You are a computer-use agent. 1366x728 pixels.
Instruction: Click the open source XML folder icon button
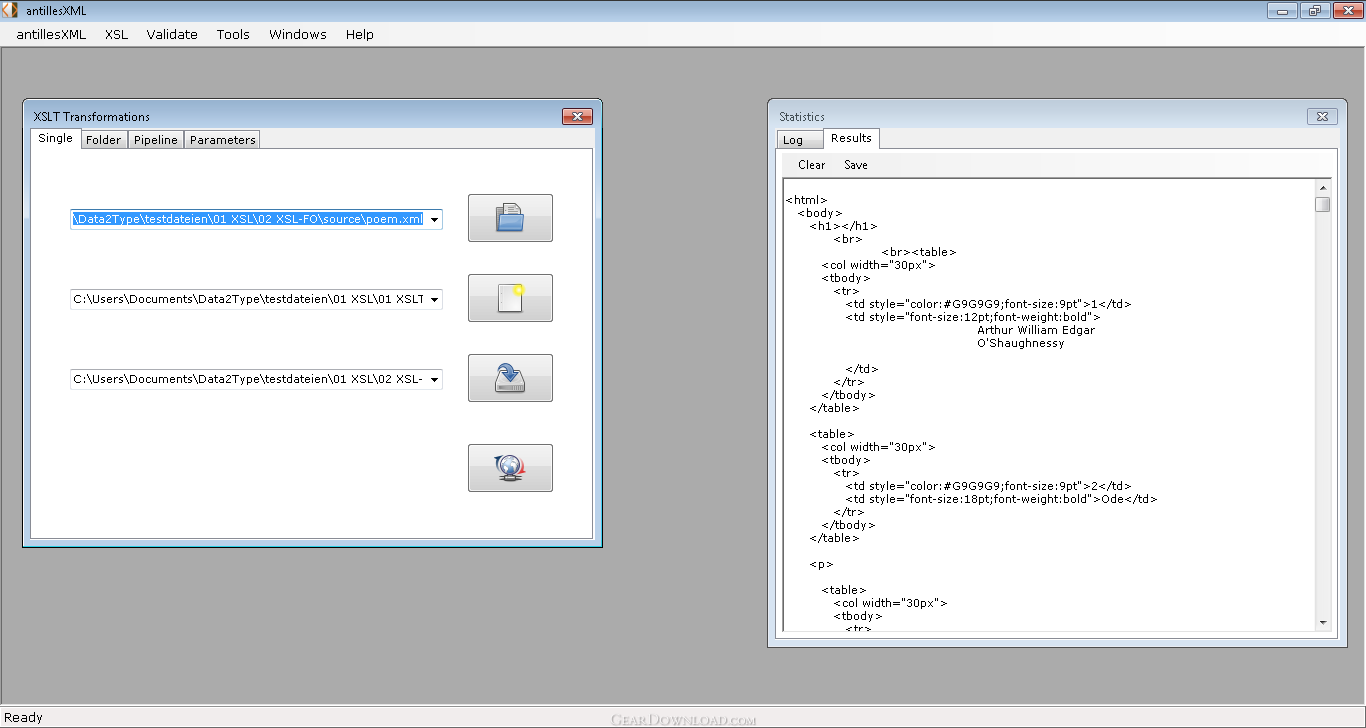coord(510,218)
